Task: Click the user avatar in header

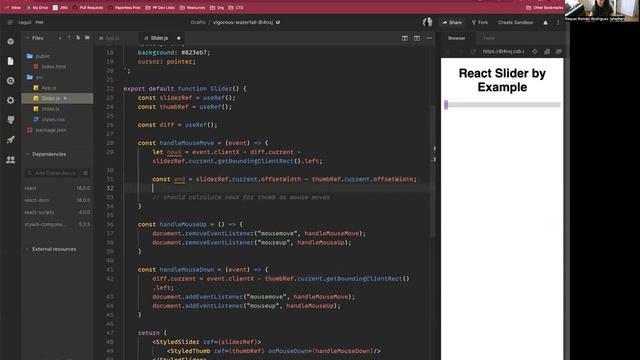Action: (x=427, y=22)
